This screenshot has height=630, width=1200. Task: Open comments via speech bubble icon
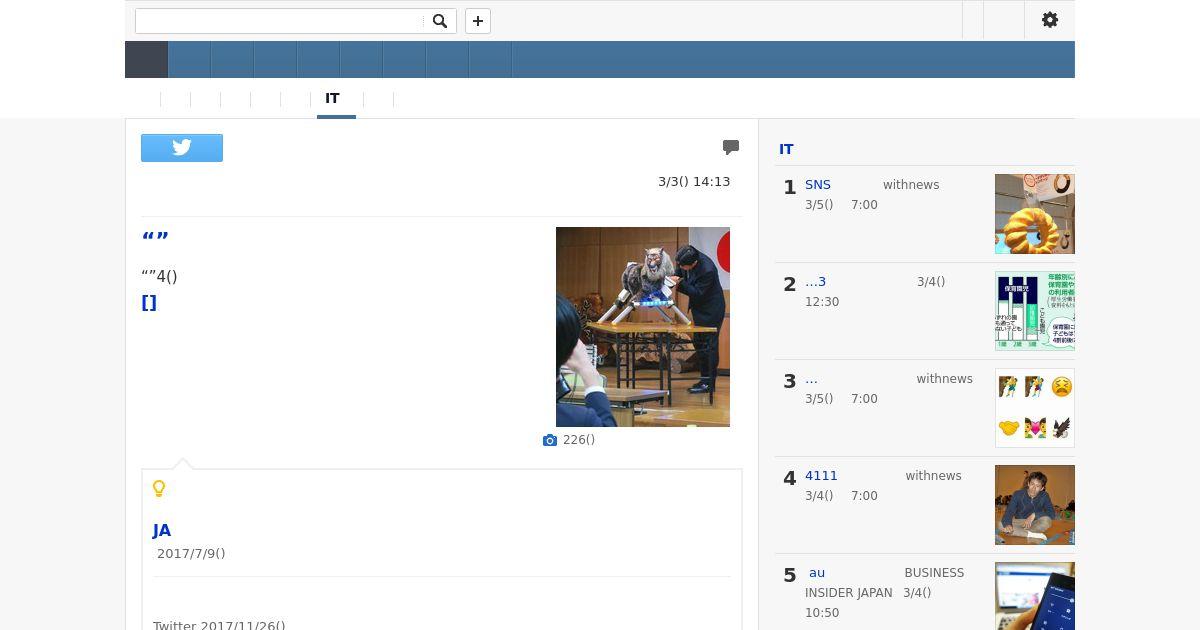coord(731,147)
